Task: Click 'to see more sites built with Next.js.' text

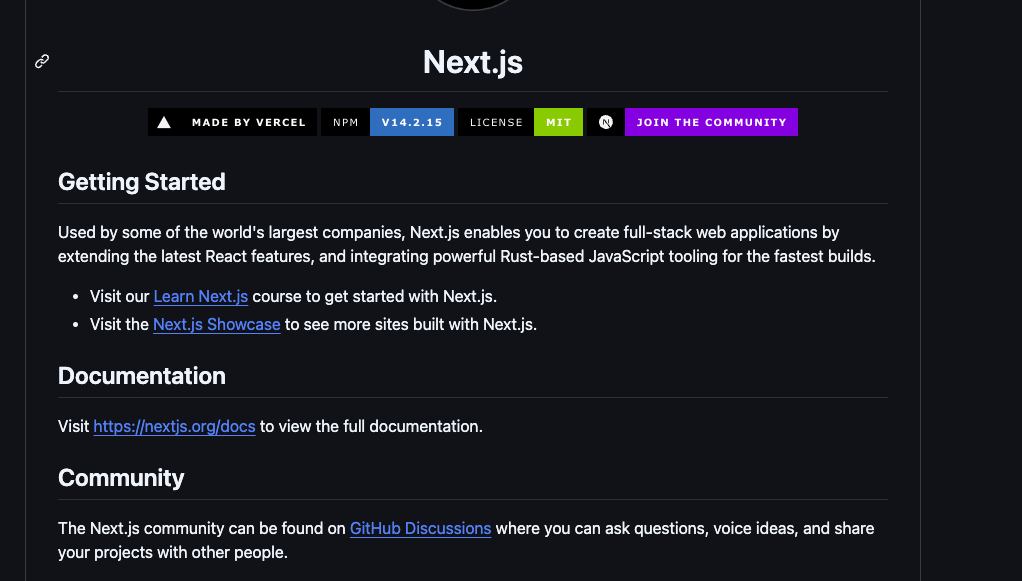Action: pyautogui.click(x=411, y=325)
